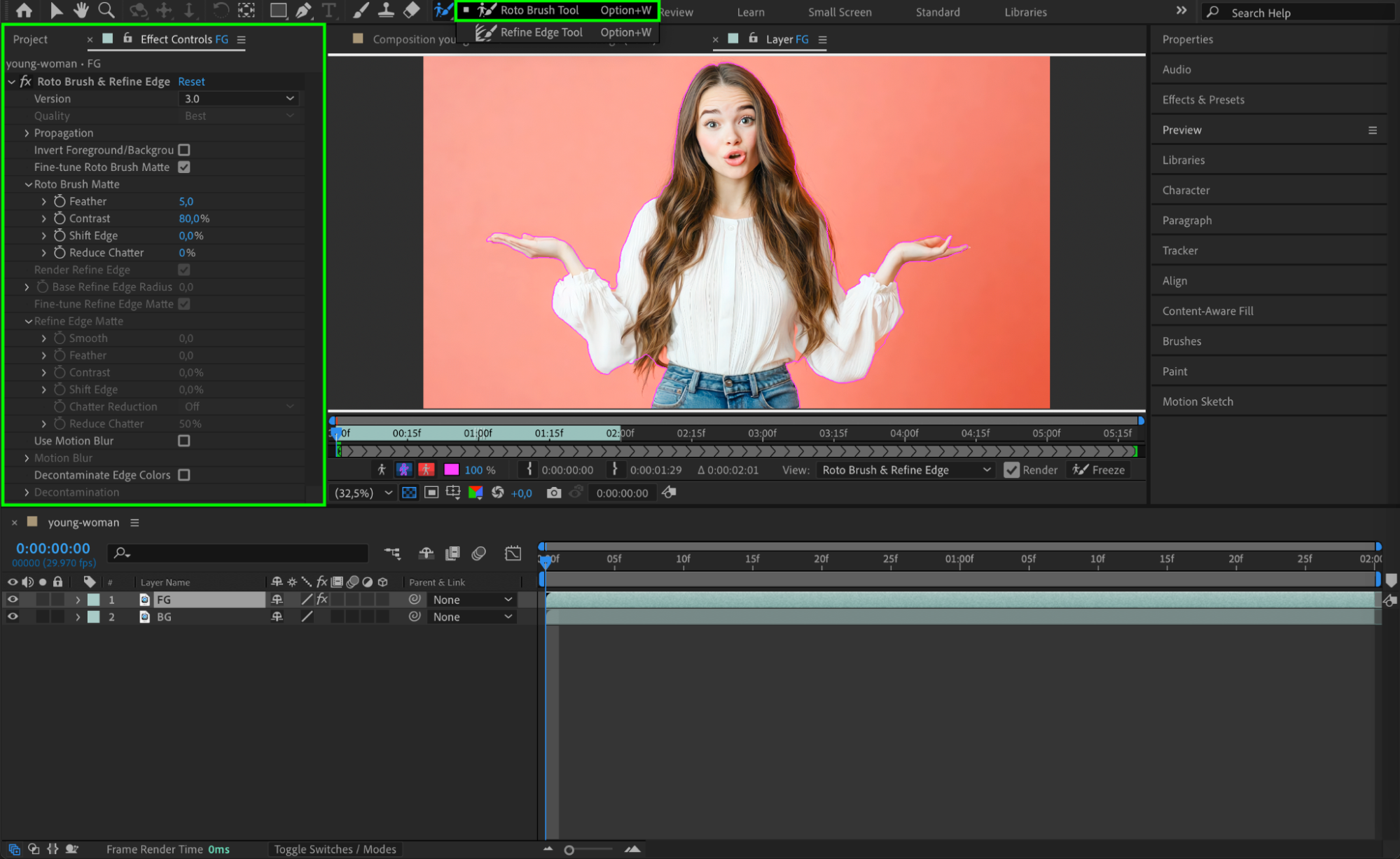Enable Invert Foreground/Background checkbox
The width and height of the screenshot is (1400, 859).
tap(184, 150)
